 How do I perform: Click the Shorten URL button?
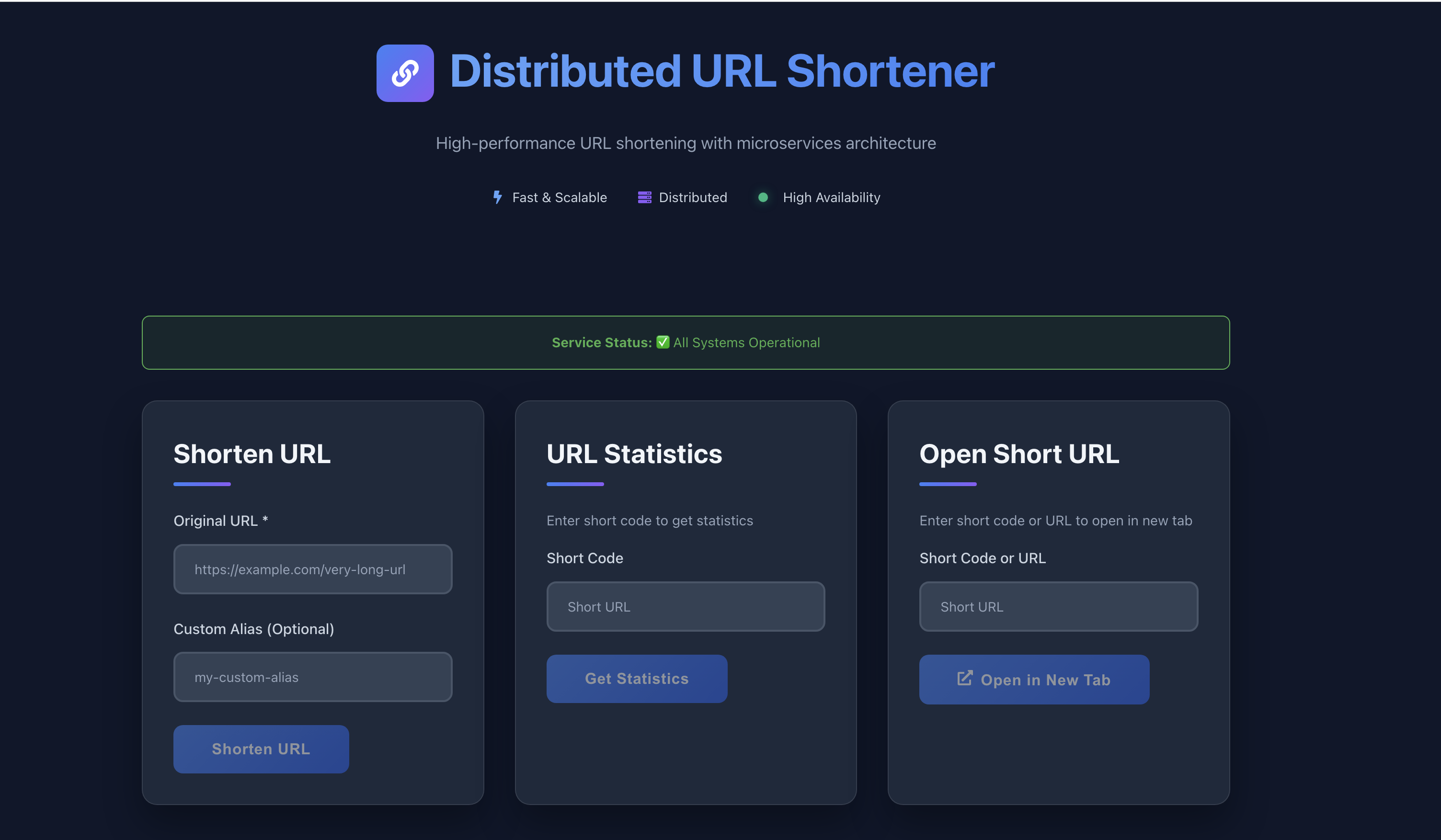tap(261, 749)
